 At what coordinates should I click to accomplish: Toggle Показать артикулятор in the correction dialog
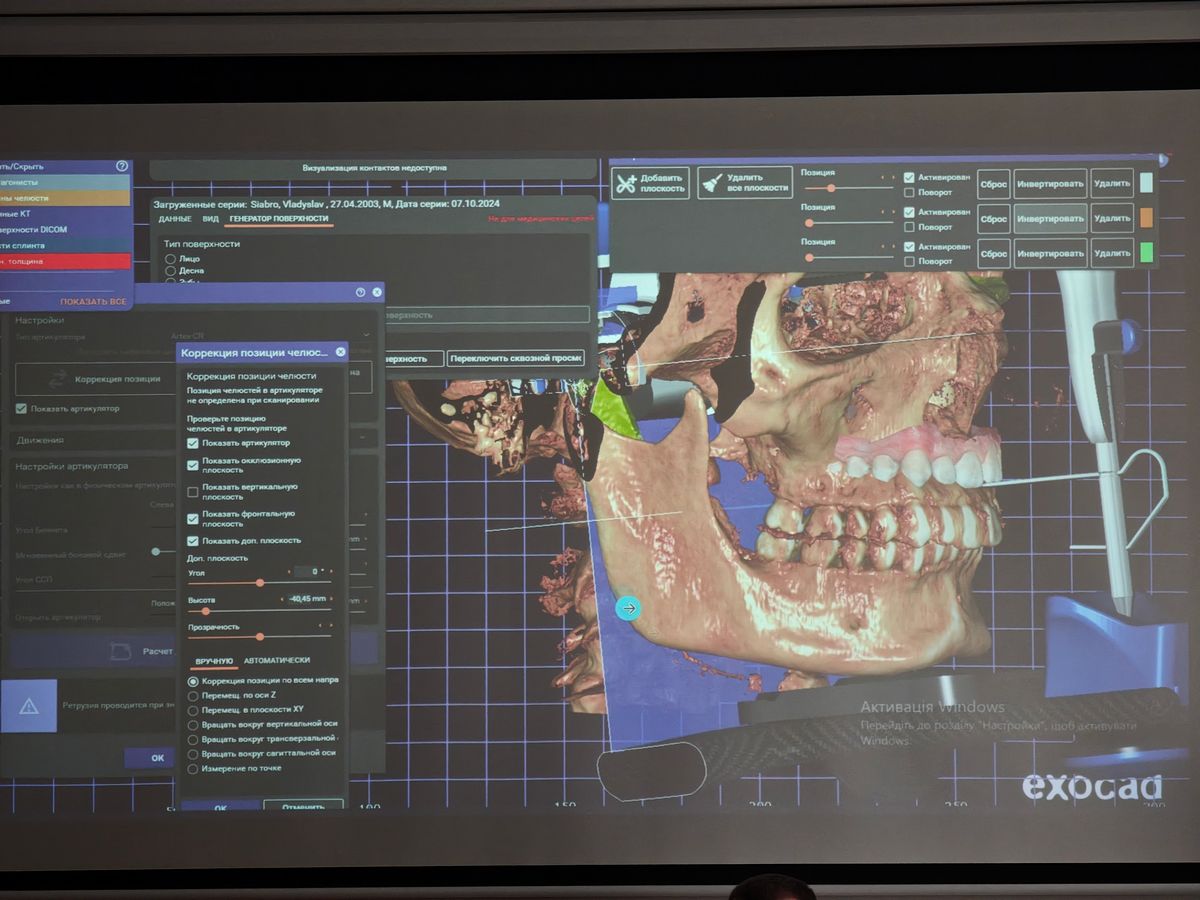pyautogui.click(x=193, y=443)
